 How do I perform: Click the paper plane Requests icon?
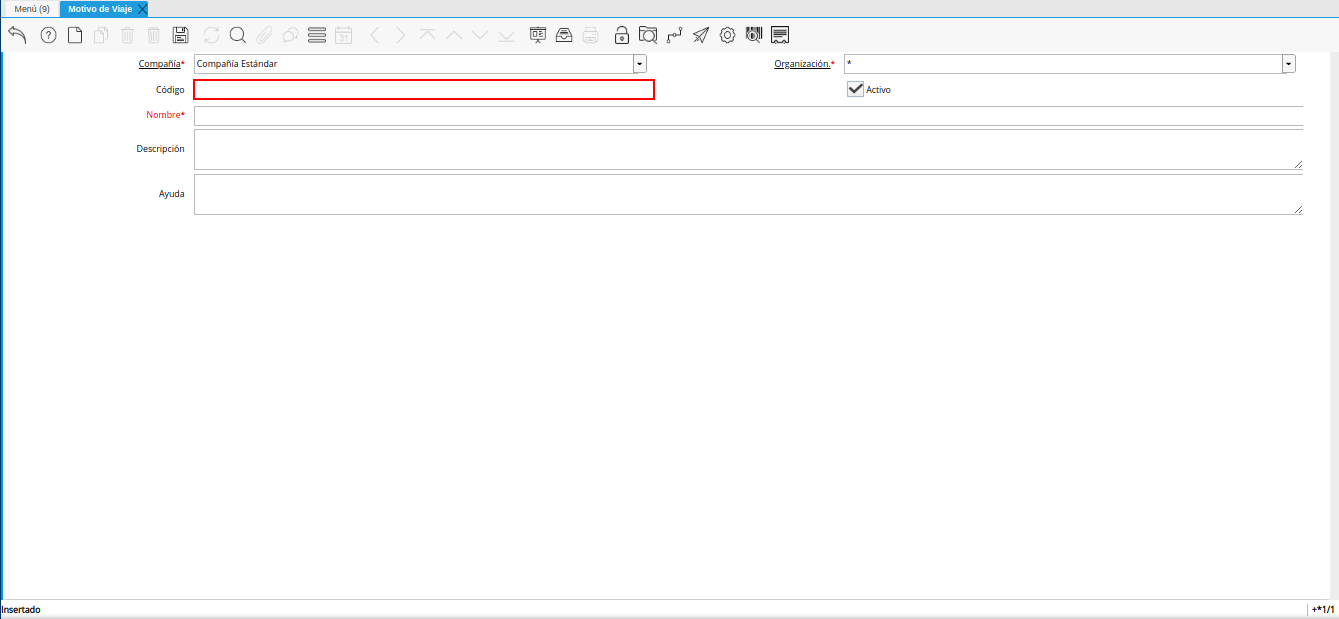(x=701, y=35)
